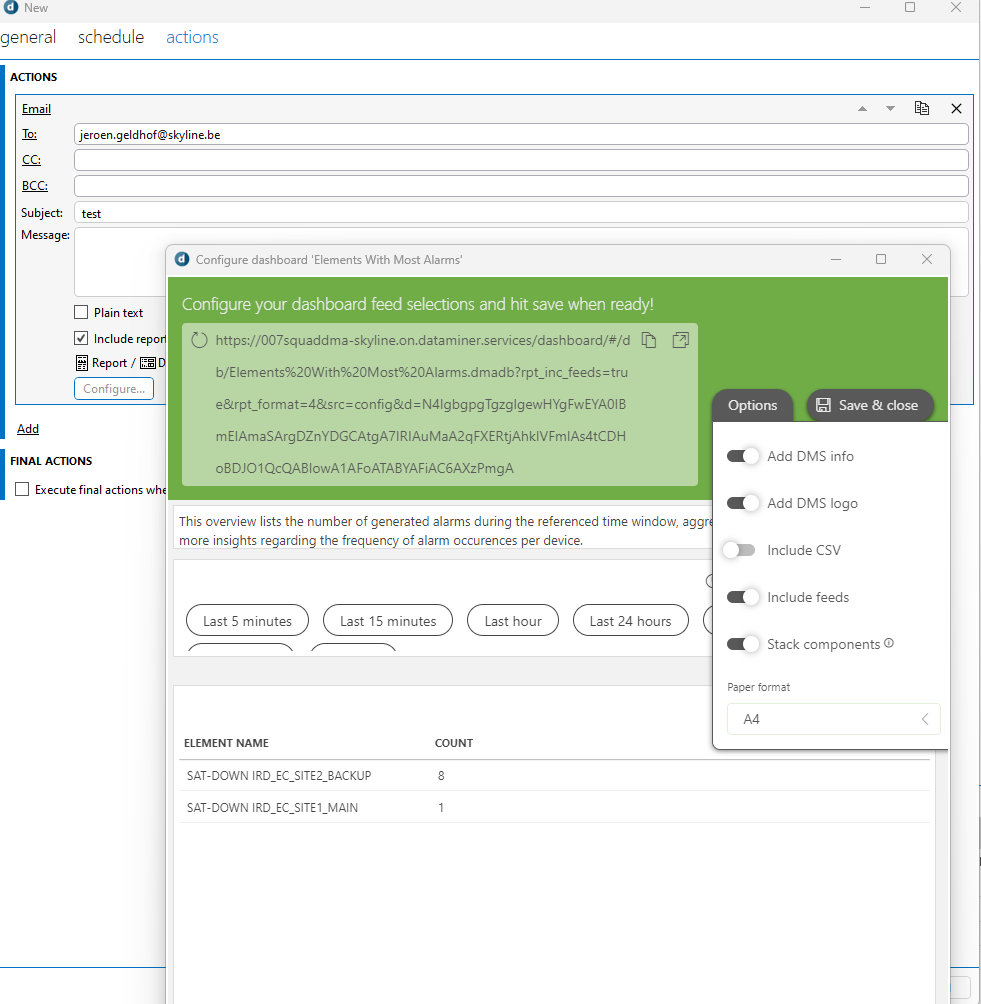Focus the CC input field
This screenshot has width=981, height=1004.
(521, 160)
